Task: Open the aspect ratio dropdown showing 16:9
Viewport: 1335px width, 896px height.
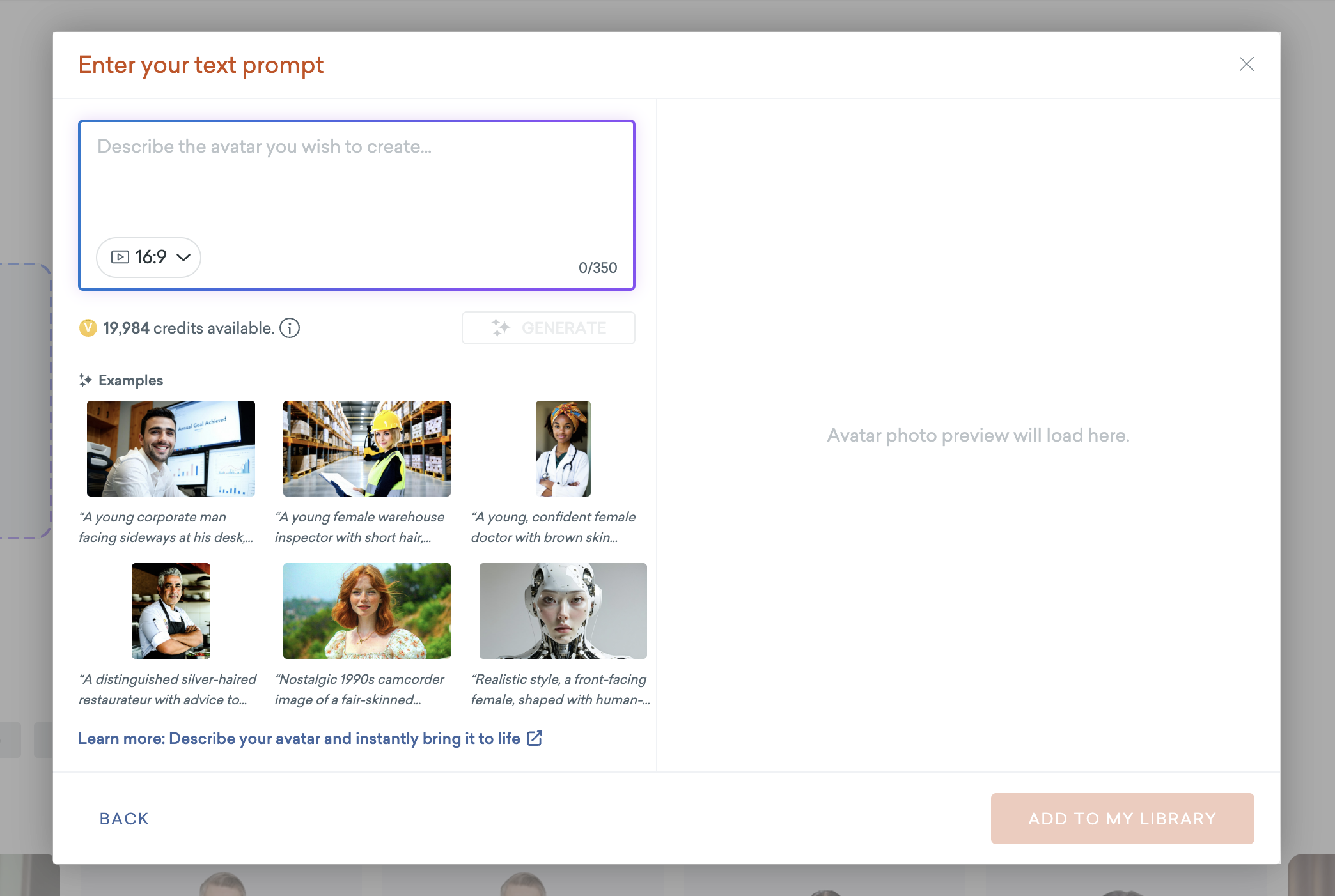Action: pos(148,257)
